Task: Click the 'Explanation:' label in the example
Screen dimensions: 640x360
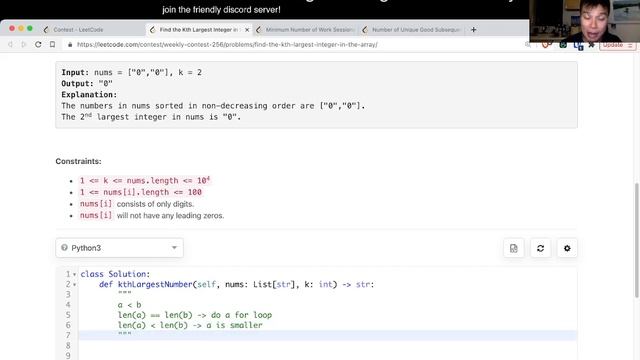Action: click(x=89, y=94)
